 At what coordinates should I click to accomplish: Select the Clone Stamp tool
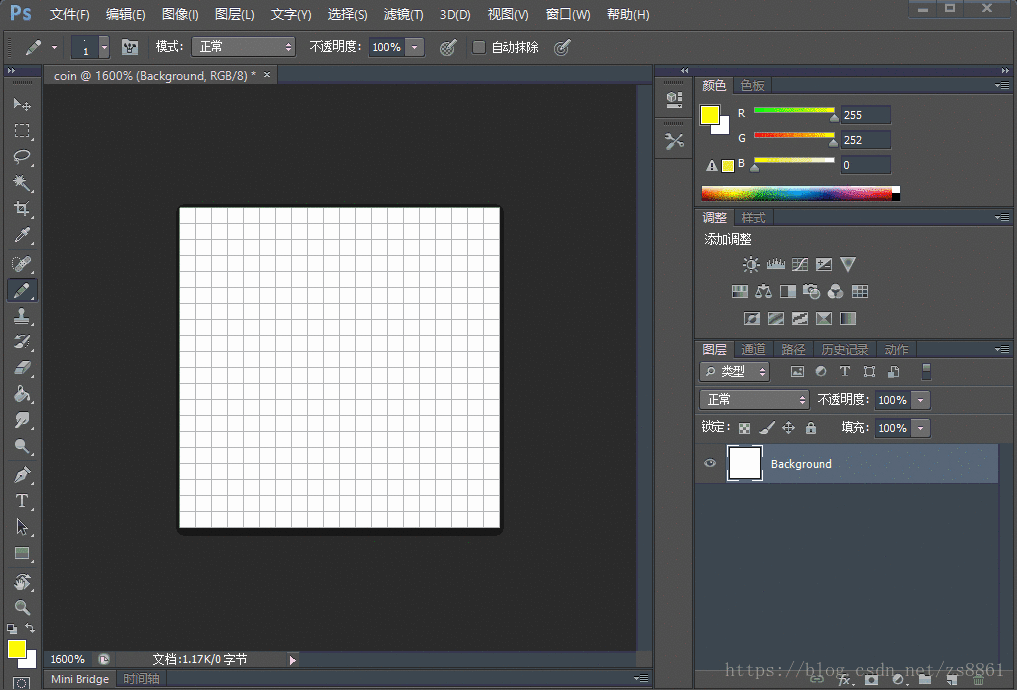click(x=22, y=316)
